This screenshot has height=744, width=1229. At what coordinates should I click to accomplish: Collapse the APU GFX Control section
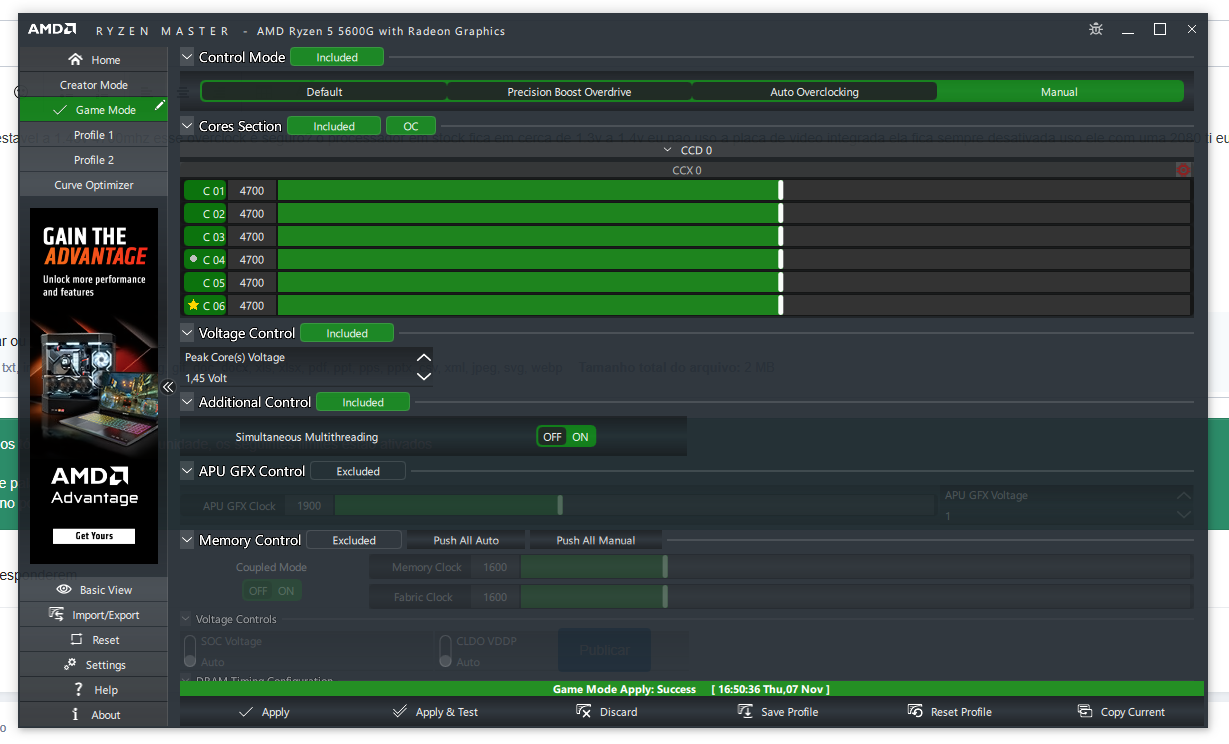(x=187, y=471)
